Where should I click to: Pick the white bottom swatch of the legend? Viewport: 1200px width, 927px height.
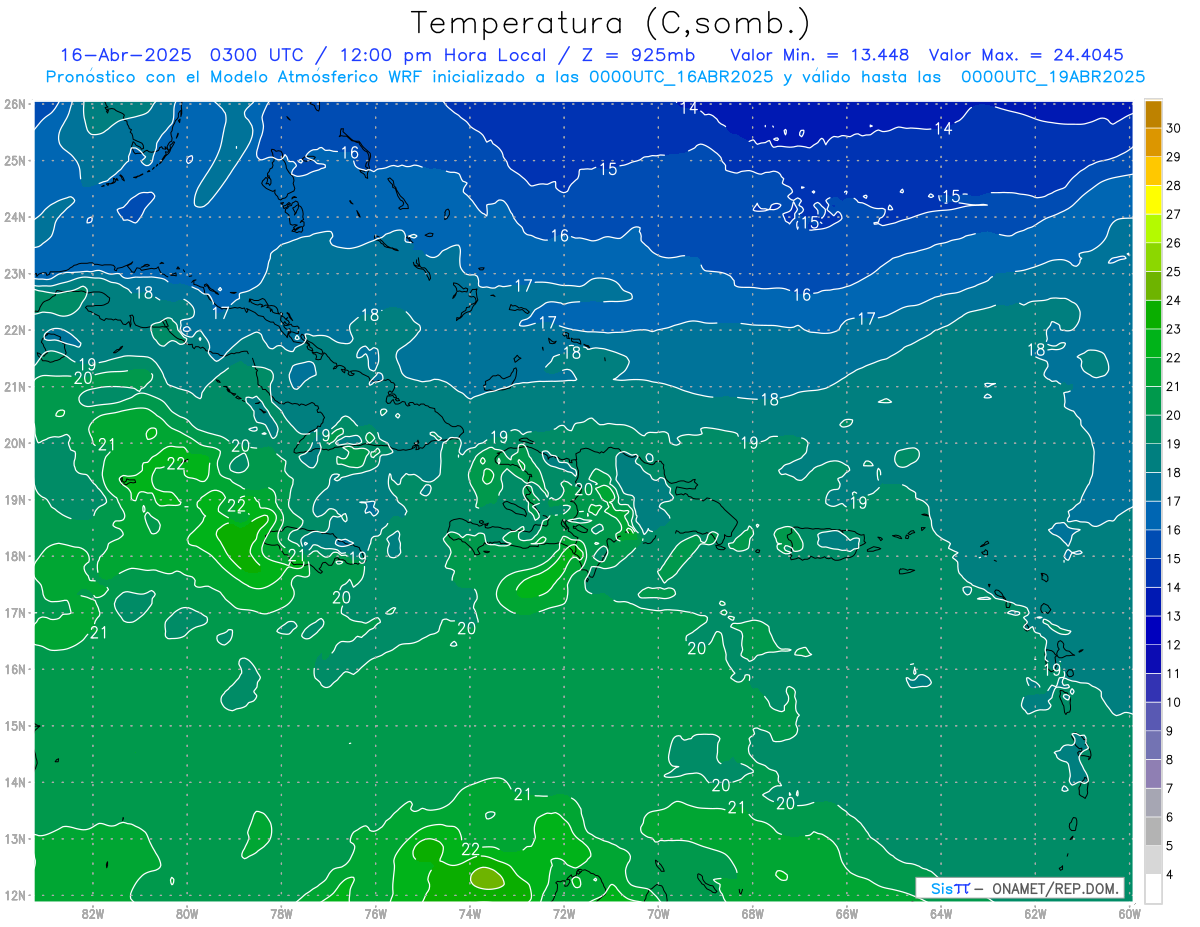1153,888
